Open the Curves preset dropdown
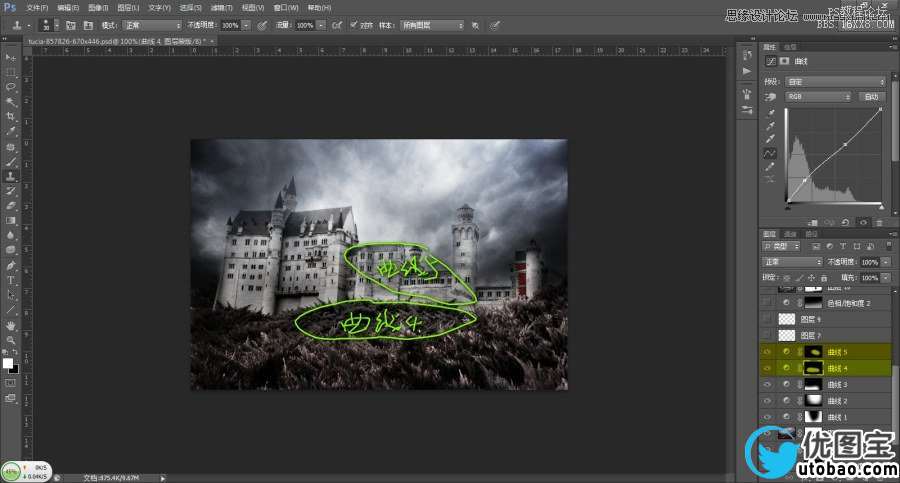 click(836, 82)
